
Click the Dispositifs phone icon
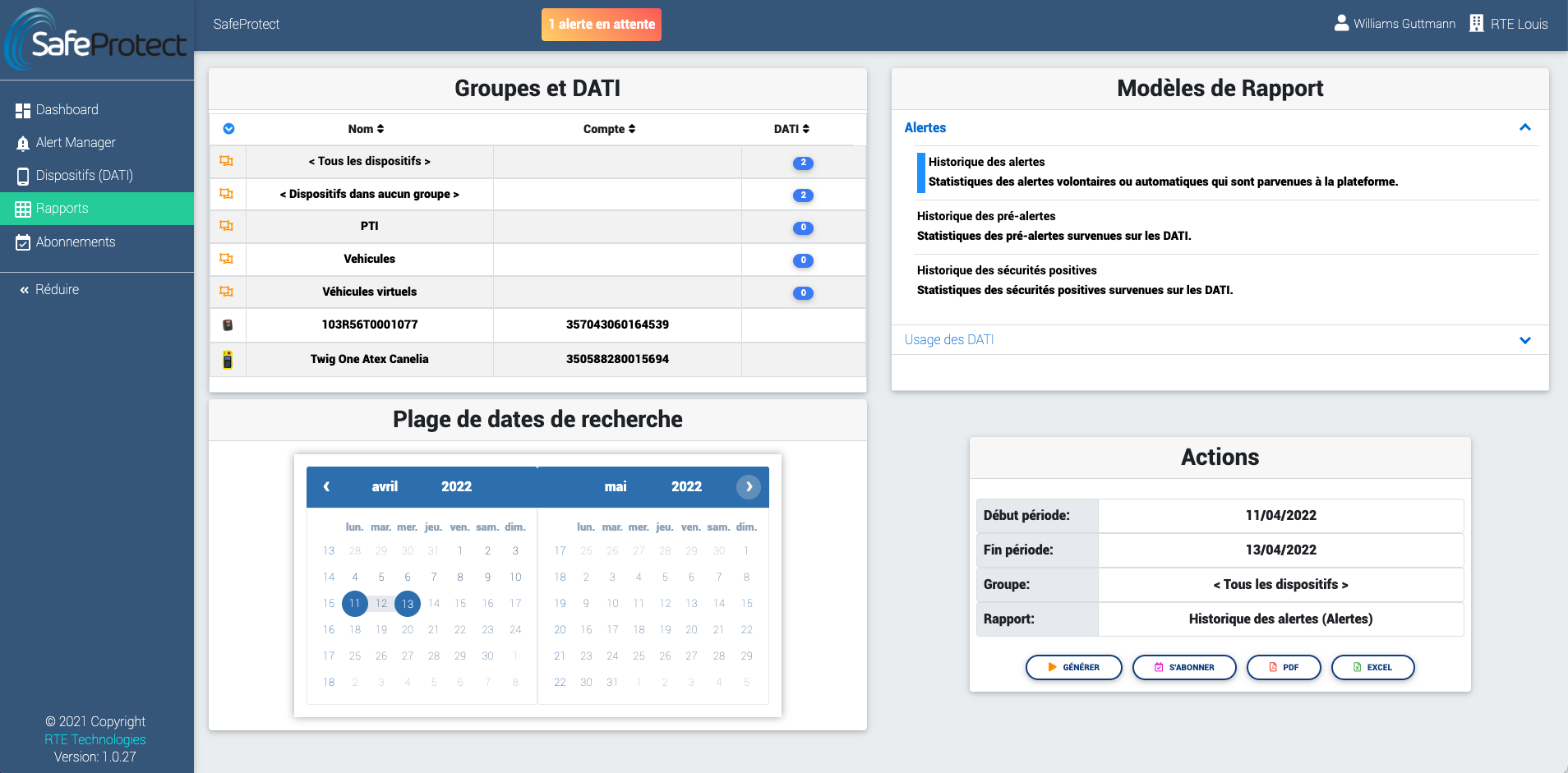(x=23, y=176)
